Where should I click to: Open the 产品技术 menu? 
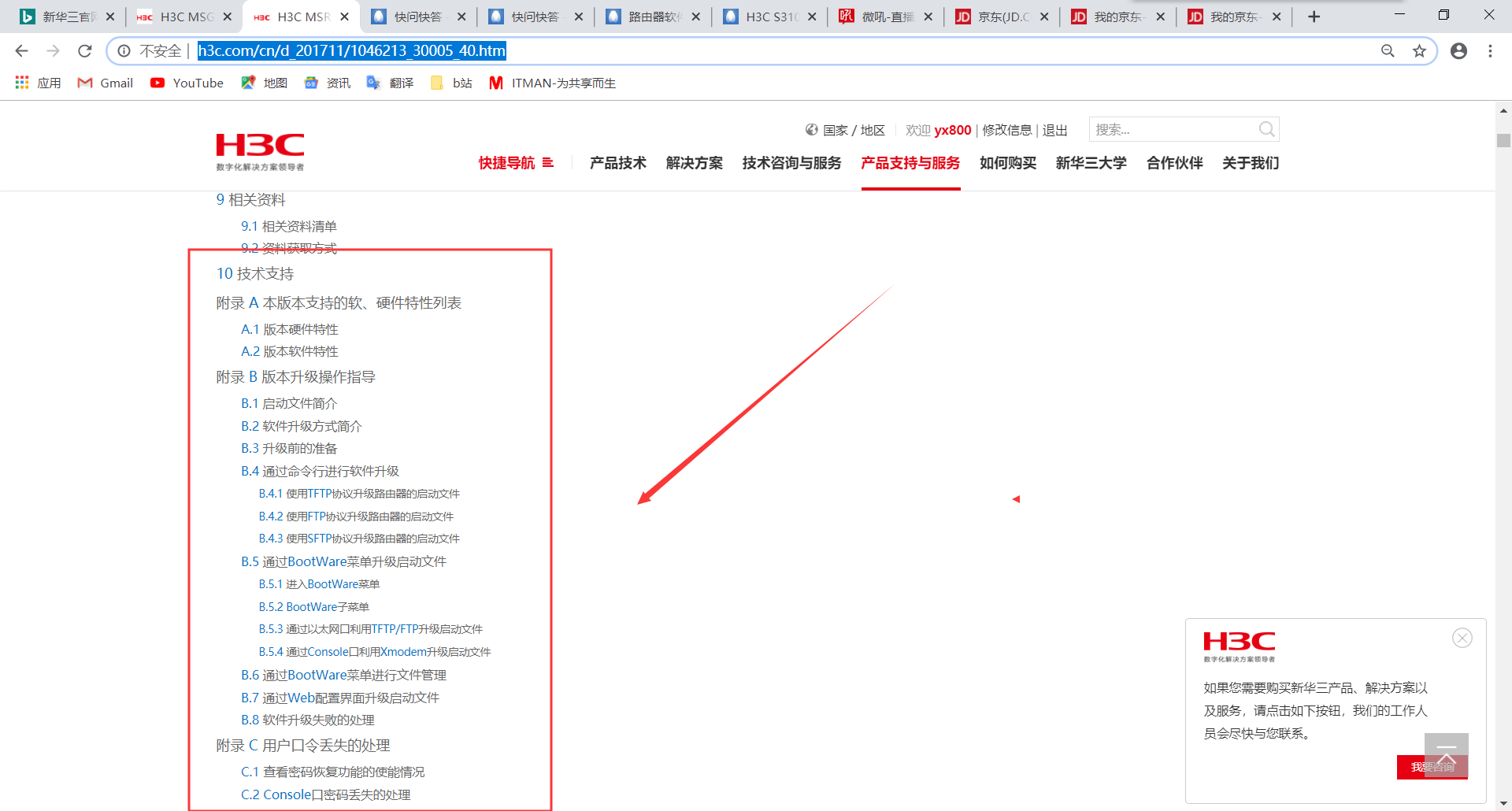[x=618, y=163]
